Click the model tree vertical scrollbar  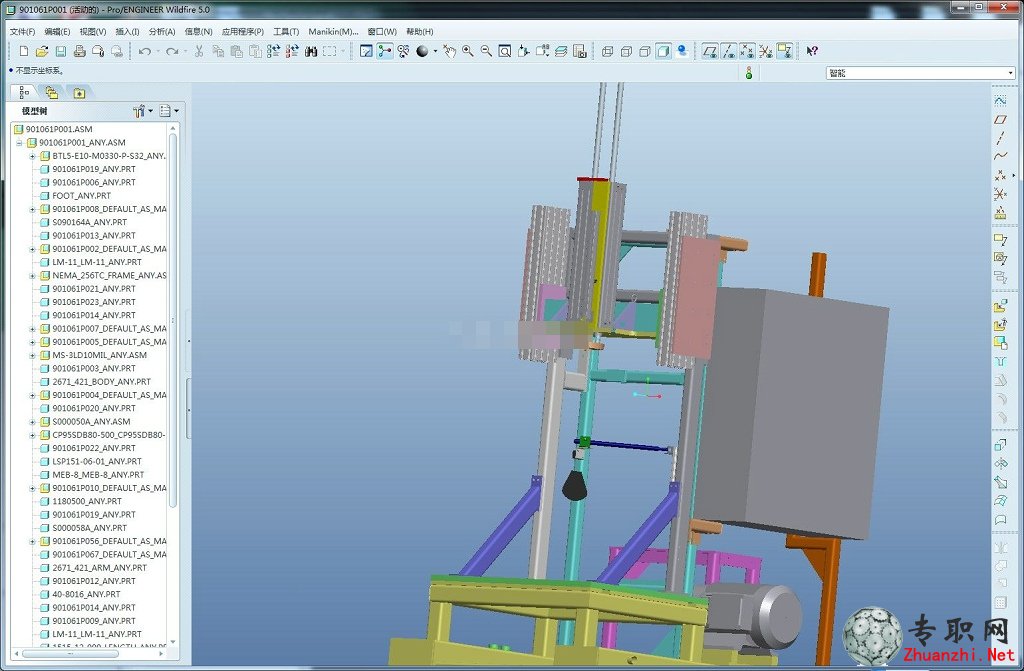(x=173, y=320)
